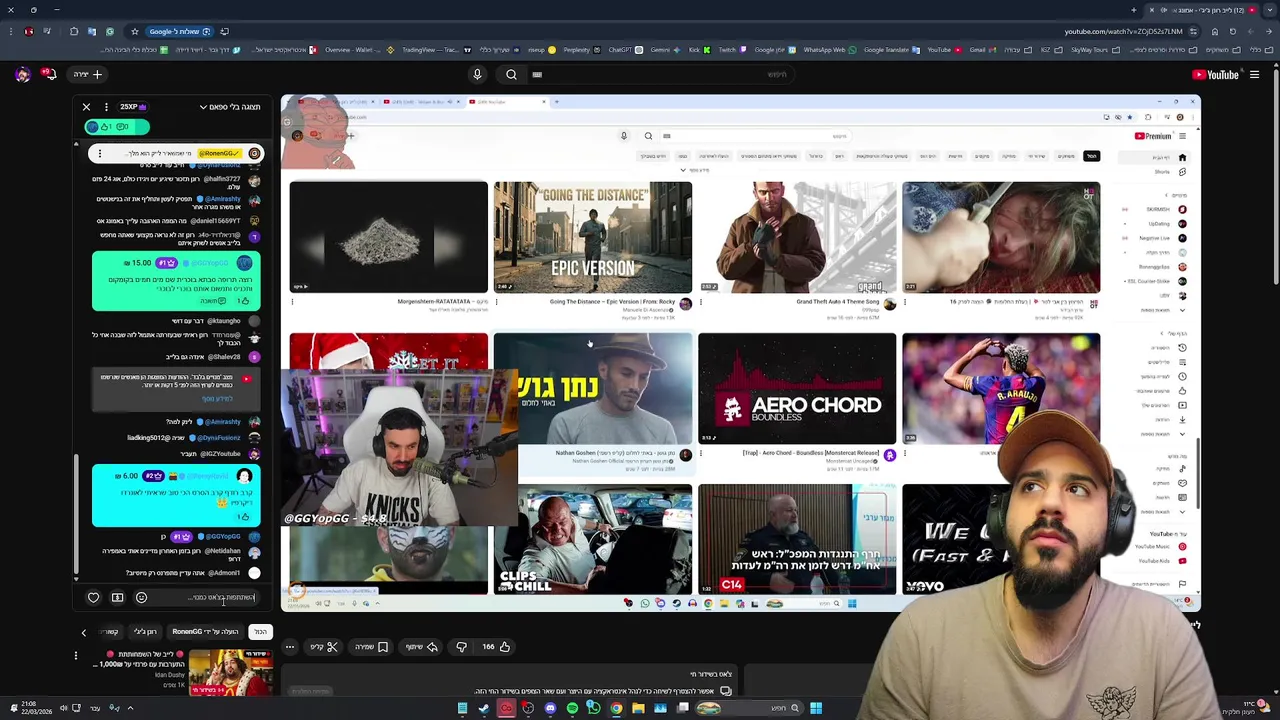Click the live chat scrollbar
Screen dimensions: 1280x720
tap(76, 515)
